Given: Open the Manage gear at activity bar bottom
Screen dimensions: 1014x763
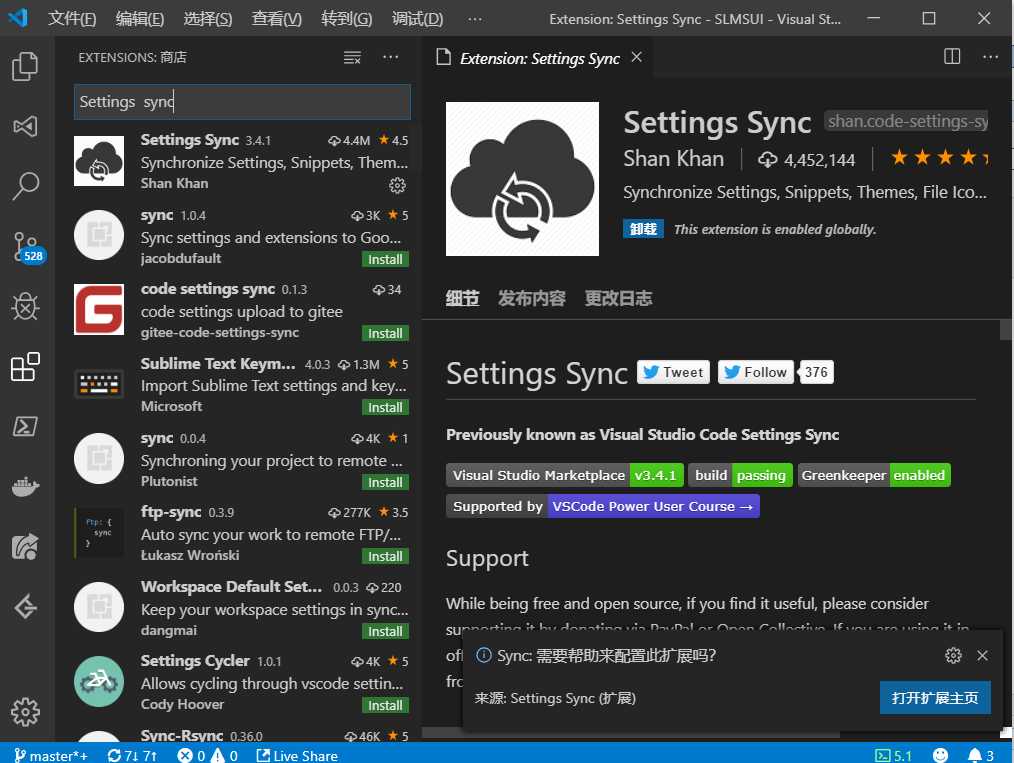Looking at the screenshot, I should pos(25,712).
